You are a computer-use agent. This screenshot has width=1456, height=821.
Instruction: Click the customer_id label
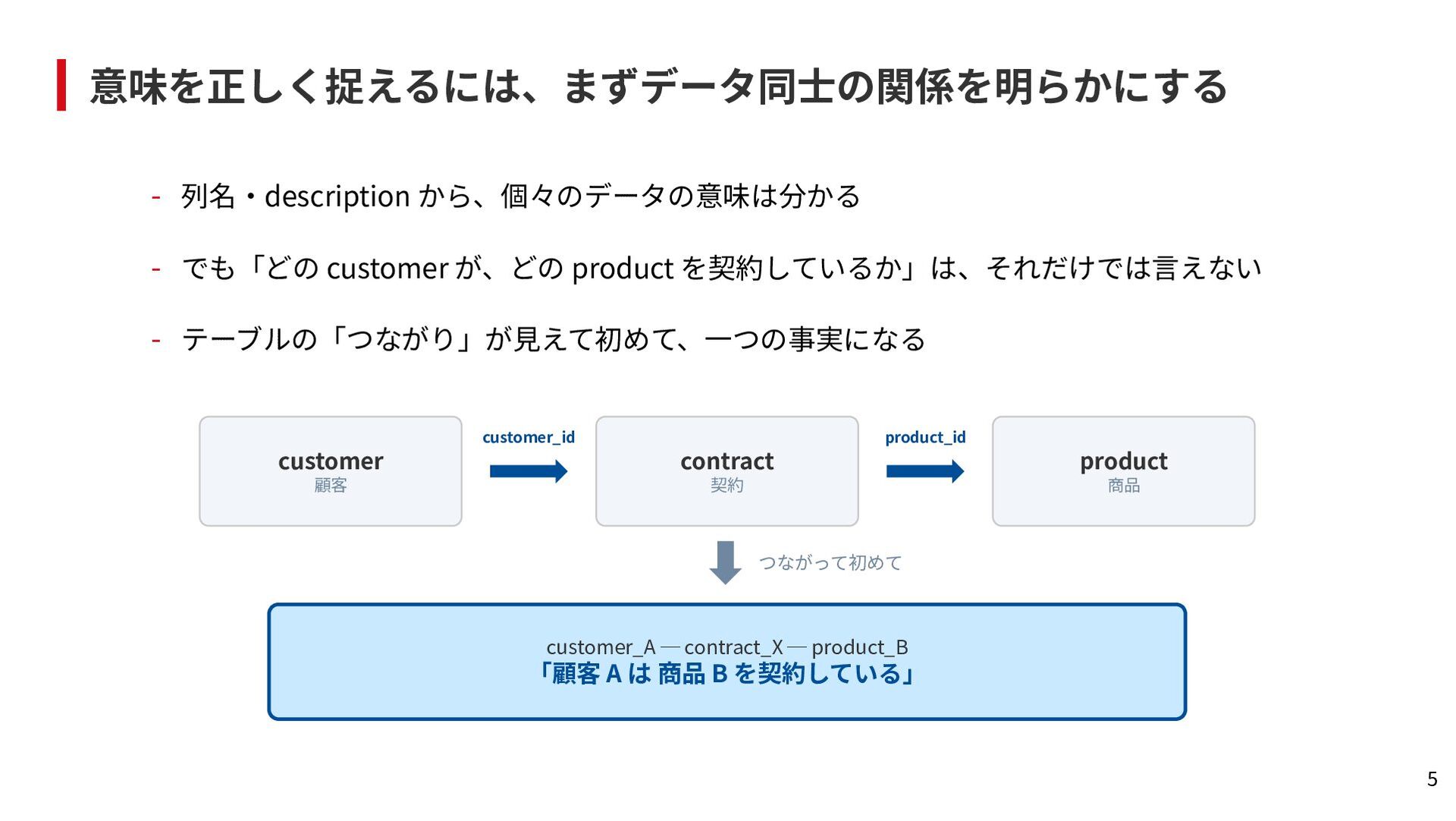(x=529, y=437)
